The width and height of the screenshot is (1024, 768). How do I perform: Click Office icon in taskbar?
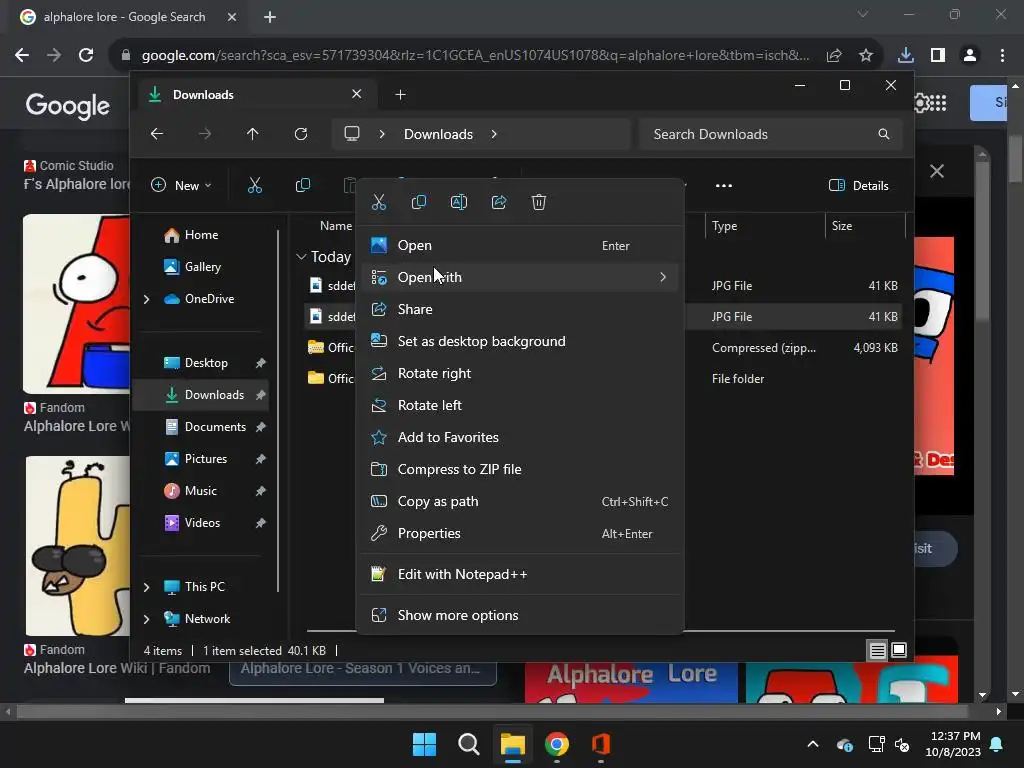pyautogui.click(x=601, y=744)
